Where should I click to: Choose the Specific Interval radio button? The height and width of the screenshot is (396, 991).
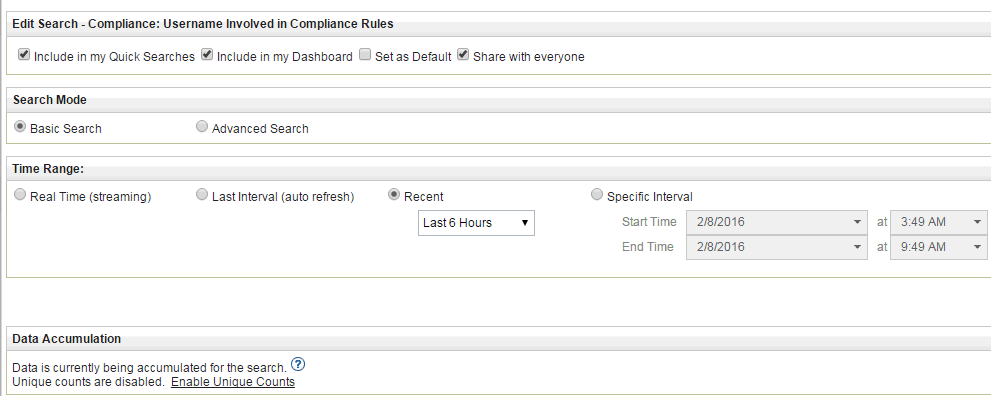597,195
